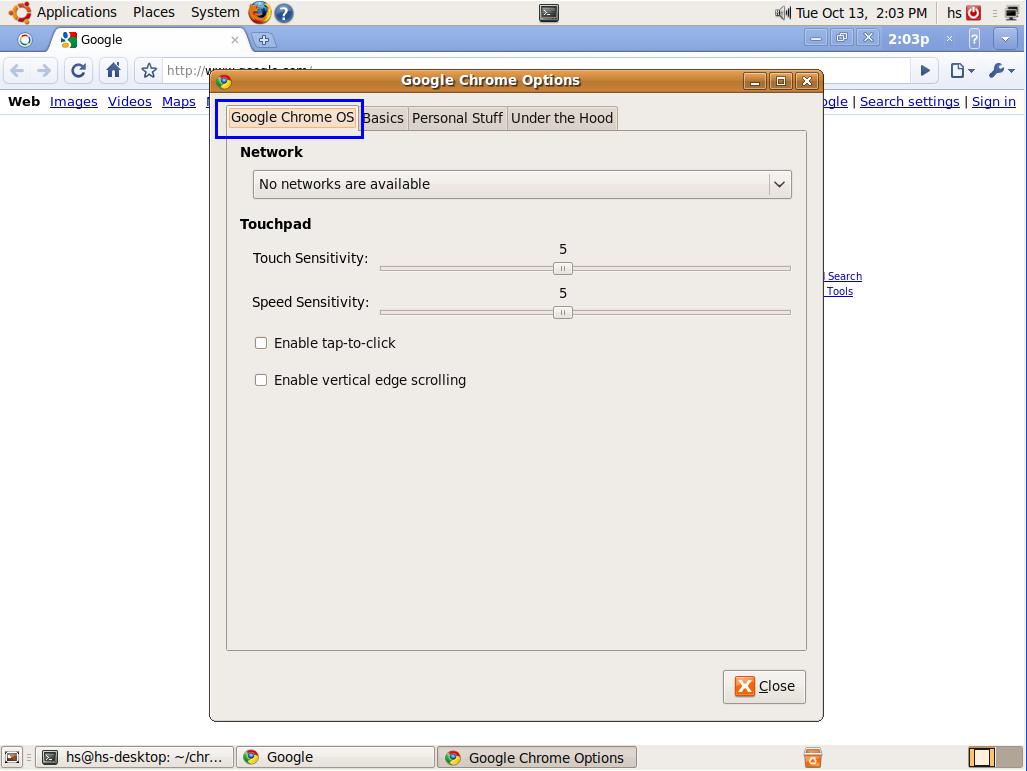Click the show desktop icon in bottom panel
The height and width of the screenshot is (771, 1027).
click(x=12, y=757)
